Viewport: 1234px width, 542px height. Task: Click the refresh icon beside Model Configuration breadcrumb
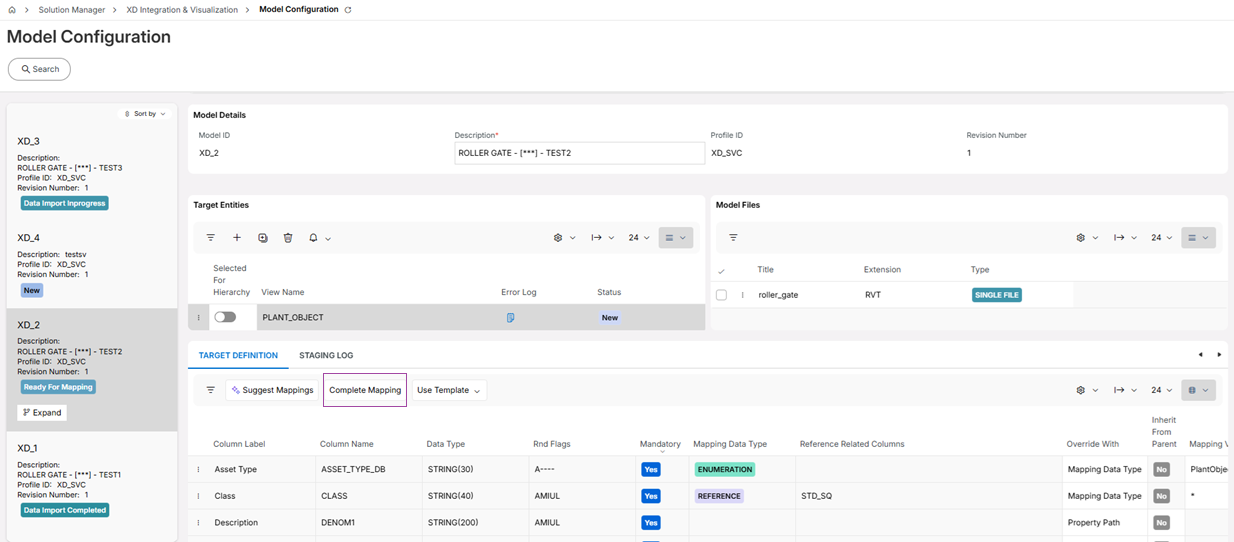pyautogui.click(x=348, y=10)
